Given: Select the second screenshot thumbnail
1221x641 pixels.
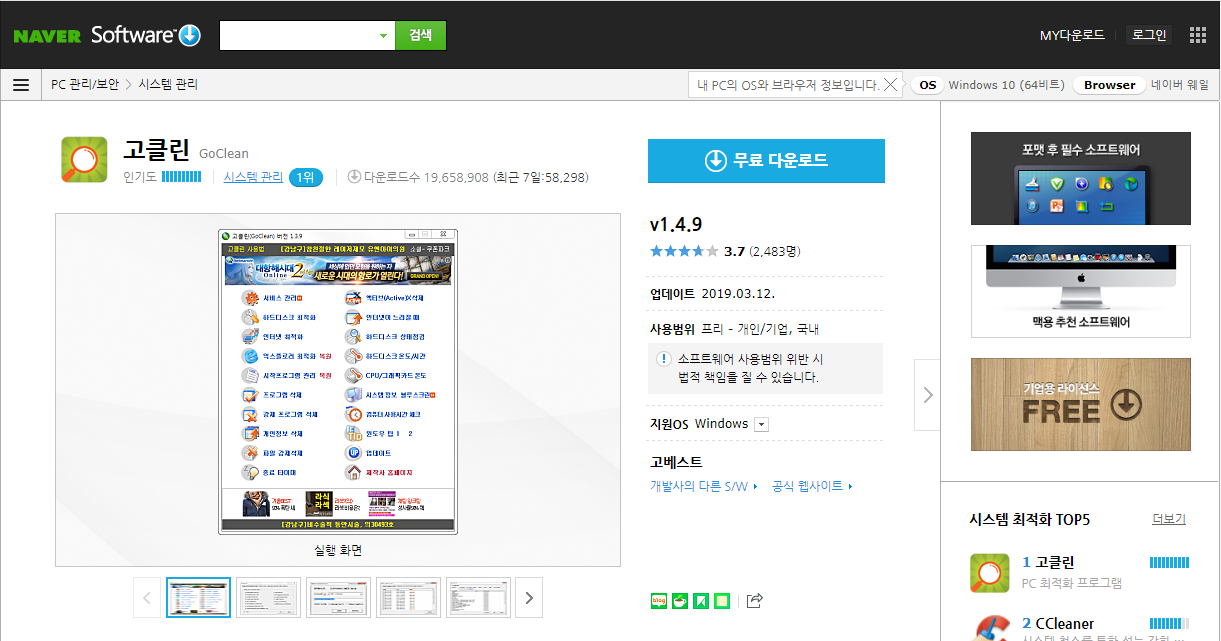Looking at the screenshot, I should point(268,598).
